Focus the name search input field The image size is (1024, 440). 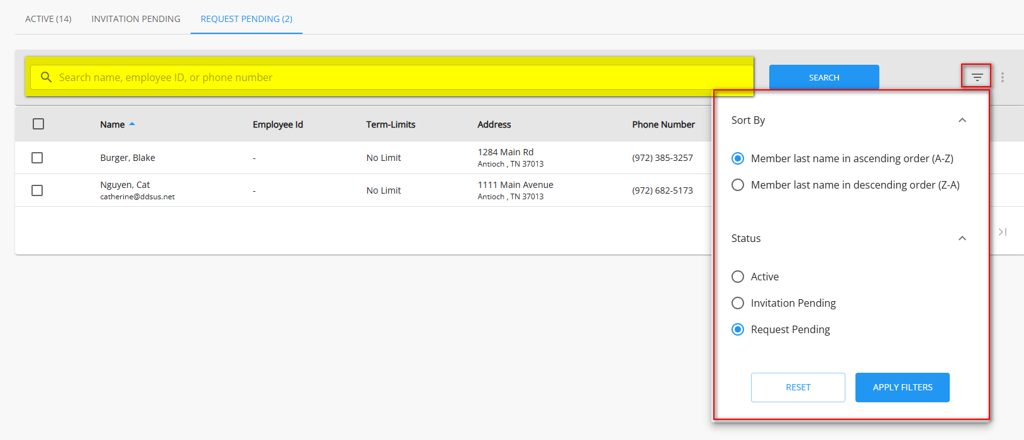point(400,77)
